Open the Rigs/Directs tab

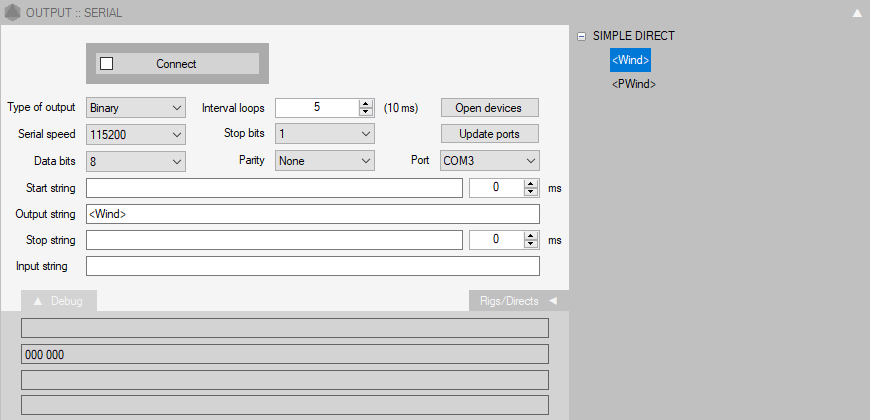pyautogui.click(x=517, y=301)
